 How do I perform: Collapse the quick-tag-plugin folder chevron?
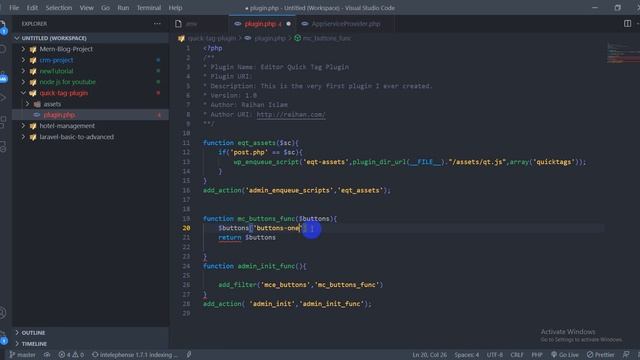click(23, 93)
